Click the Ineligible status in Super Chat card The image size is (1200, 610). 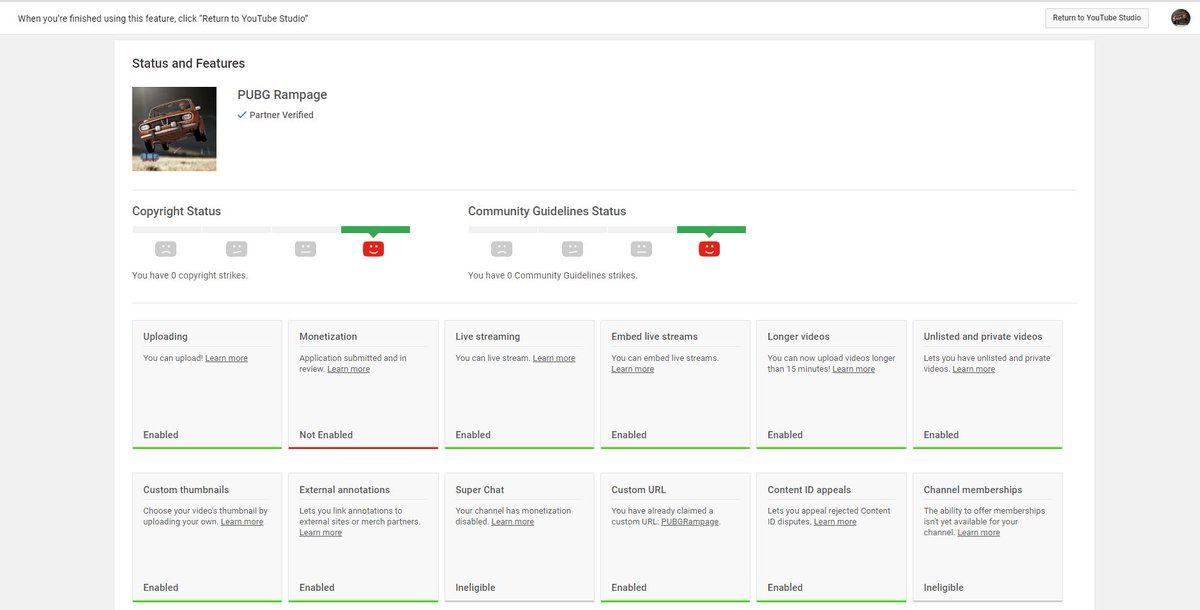coord(475,588)
